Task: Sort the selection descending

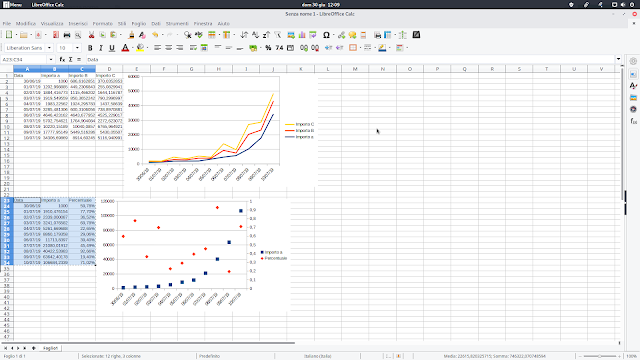Action: pyautogui.click(x=267, y=35)
